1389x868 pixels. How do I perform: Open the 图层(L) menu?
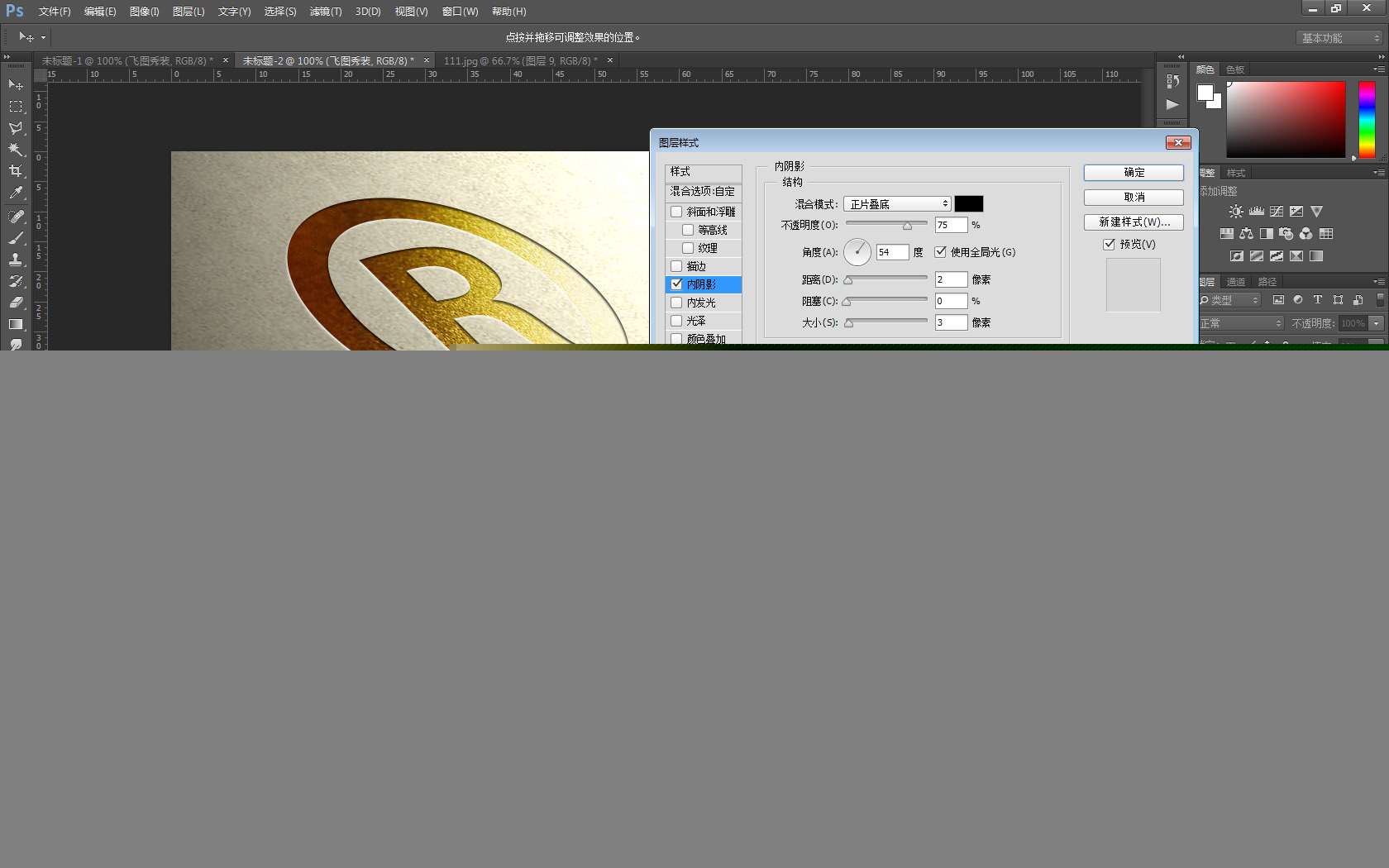point(189,12)
